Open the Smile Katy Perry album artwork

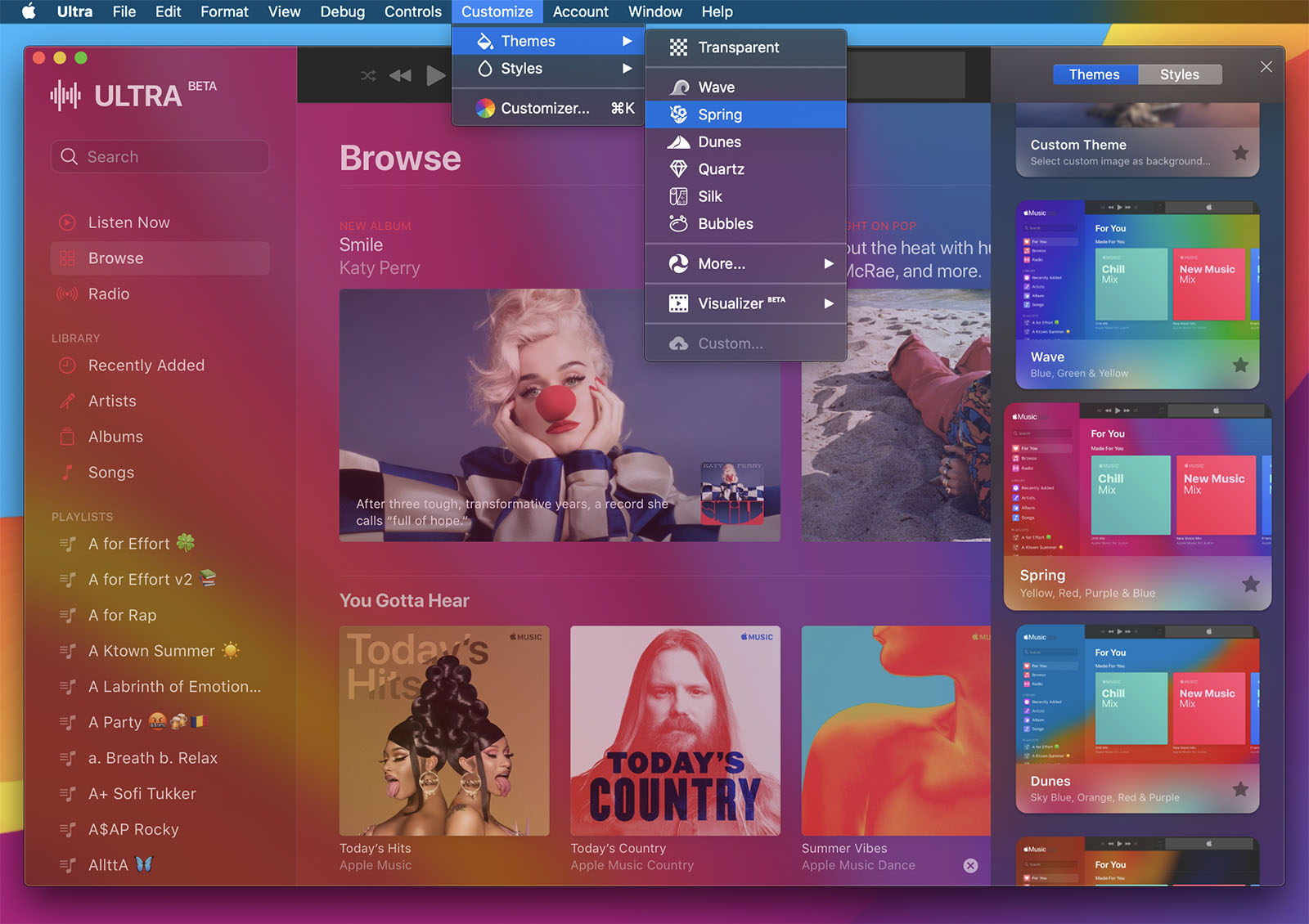(560, 415)
